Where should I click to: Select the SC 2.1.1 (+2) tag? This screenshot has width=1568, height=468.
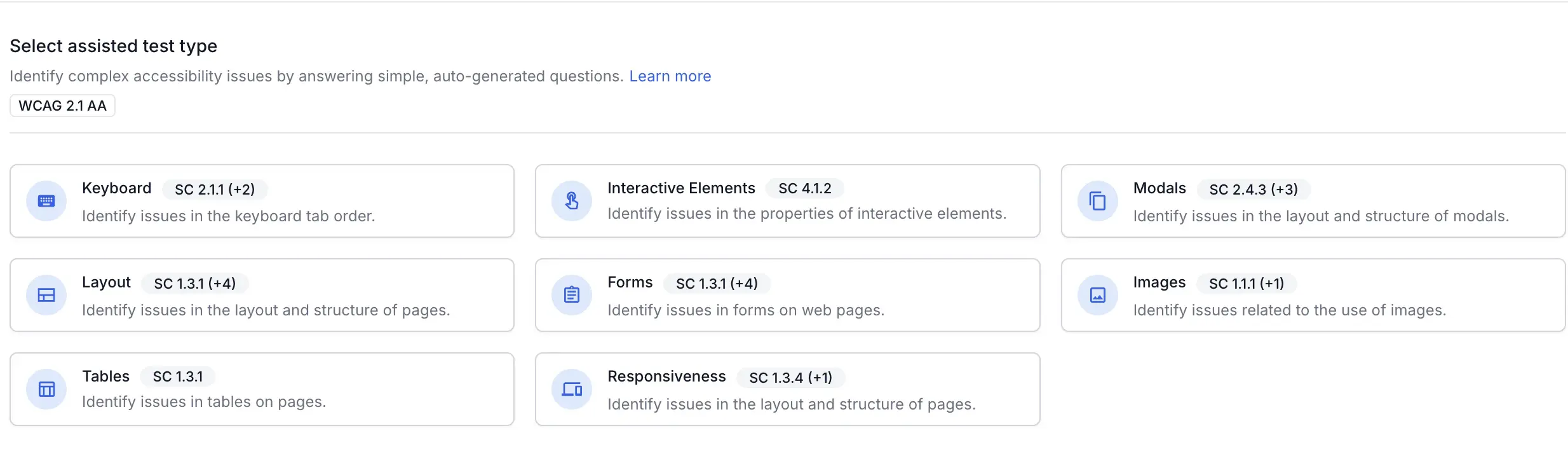pos(215,189)
